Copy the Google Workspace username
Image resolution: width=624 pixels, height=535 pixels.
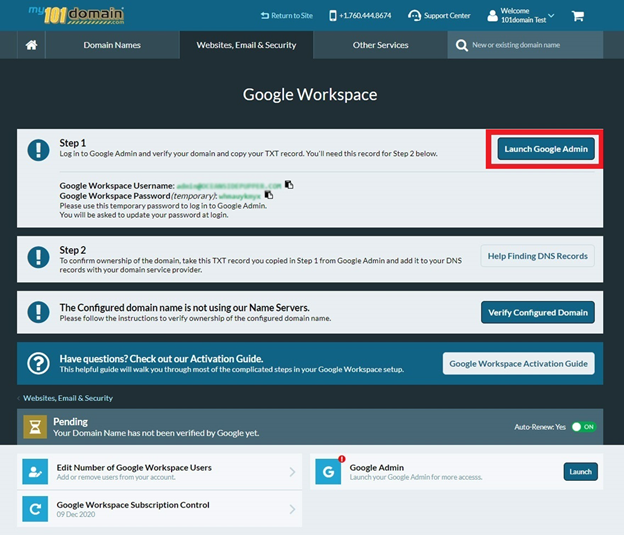pos(289,185)
